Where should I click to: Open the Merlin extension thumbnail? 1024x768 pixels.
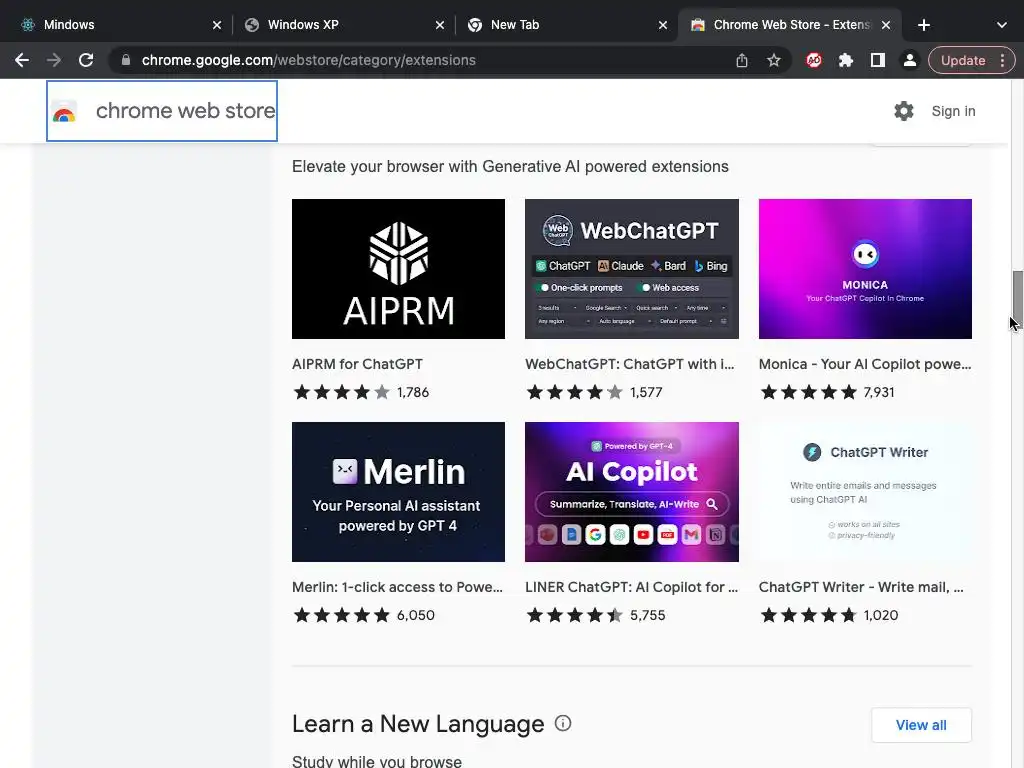click(x=398, y=492)
